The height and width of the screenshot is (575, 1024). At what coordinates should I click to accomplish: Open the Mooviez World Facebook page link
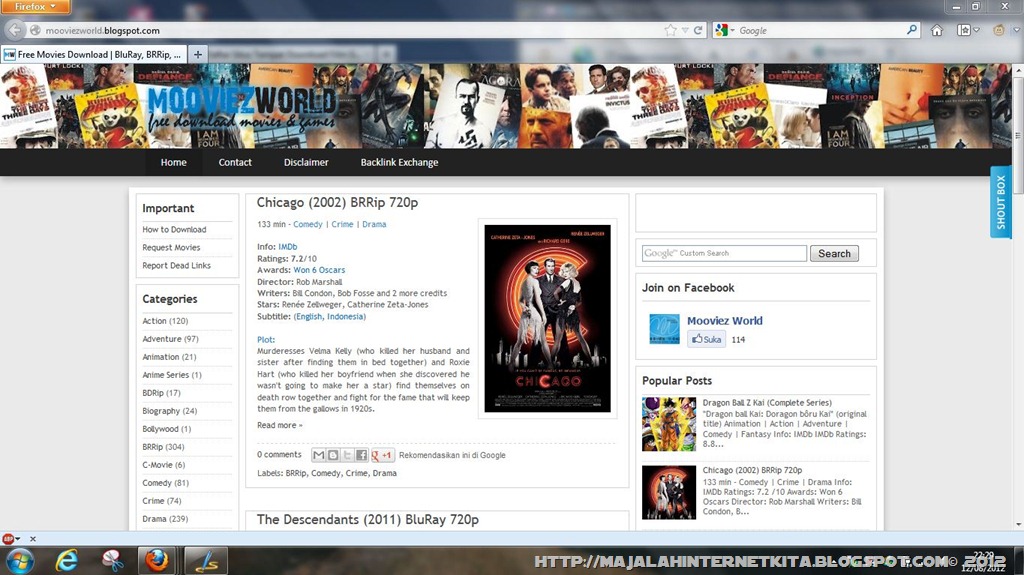(x=725, y=321)
